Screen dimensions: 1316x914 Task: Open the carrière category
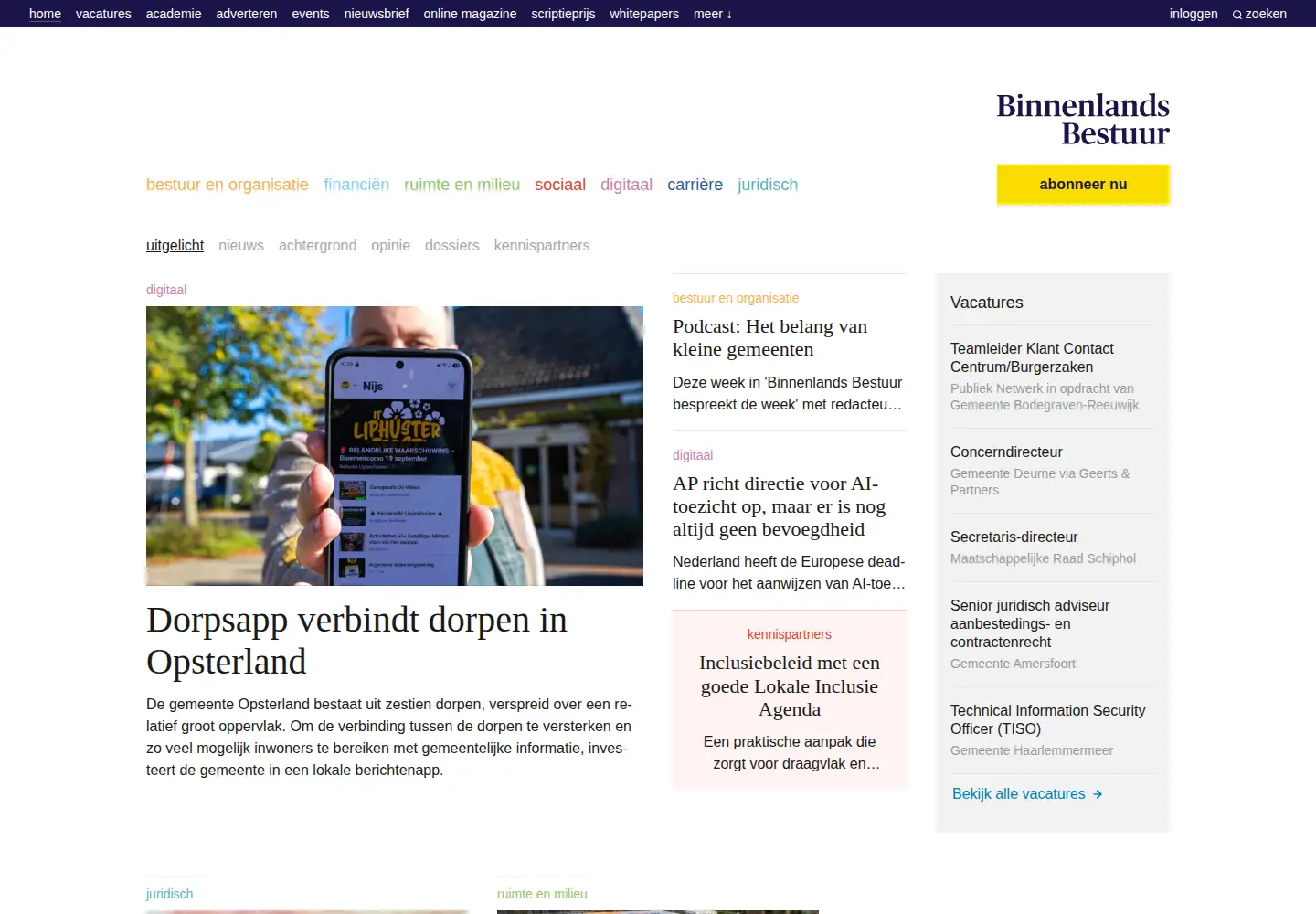pyautogui.click(x=695, y=185)
